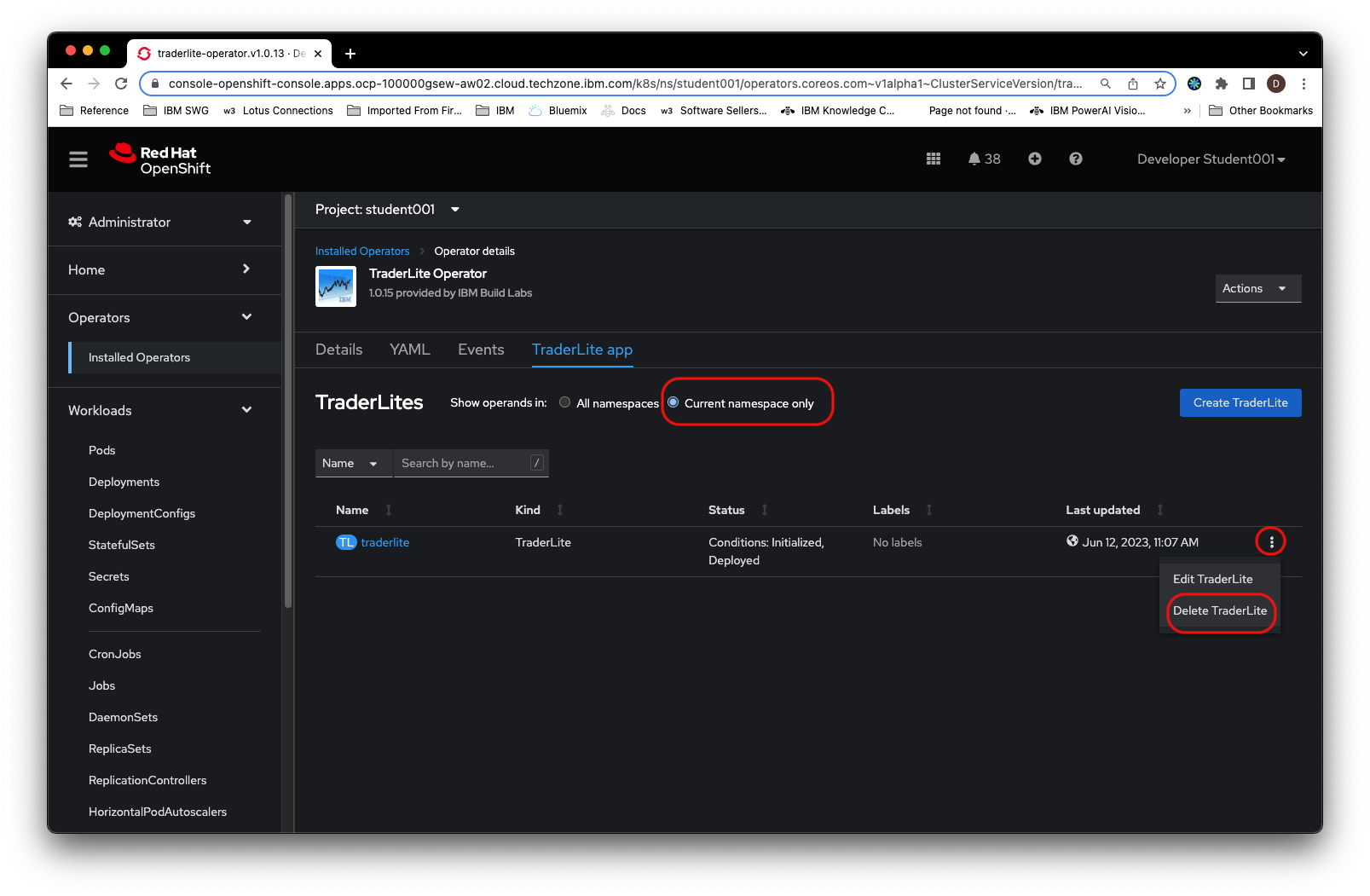Open a new browser tab
The width and height of the screenshot is (1370, 896).
tap(350, 54)
